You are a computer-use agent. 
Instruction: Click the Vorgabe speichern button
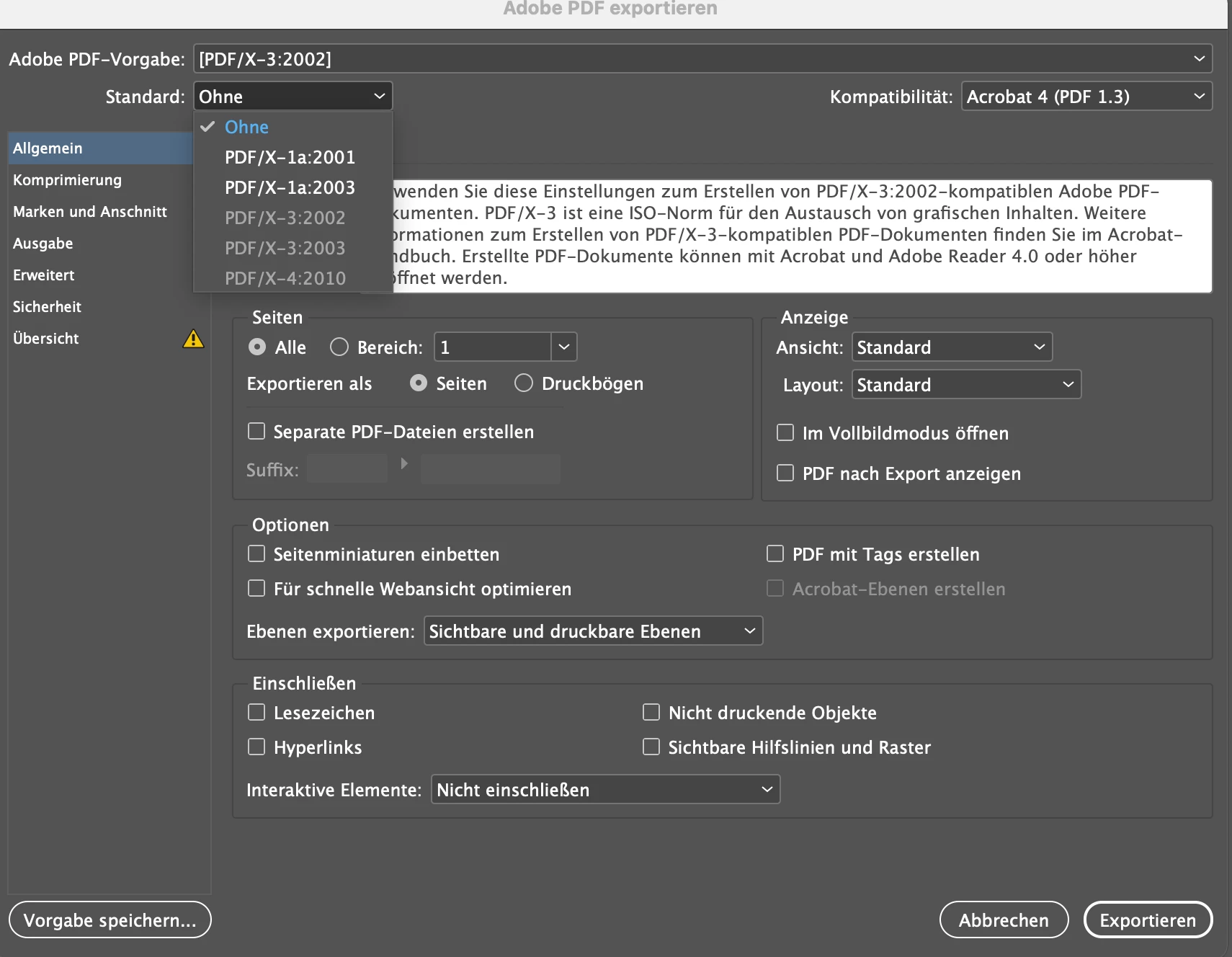click(x=110, y=920)
